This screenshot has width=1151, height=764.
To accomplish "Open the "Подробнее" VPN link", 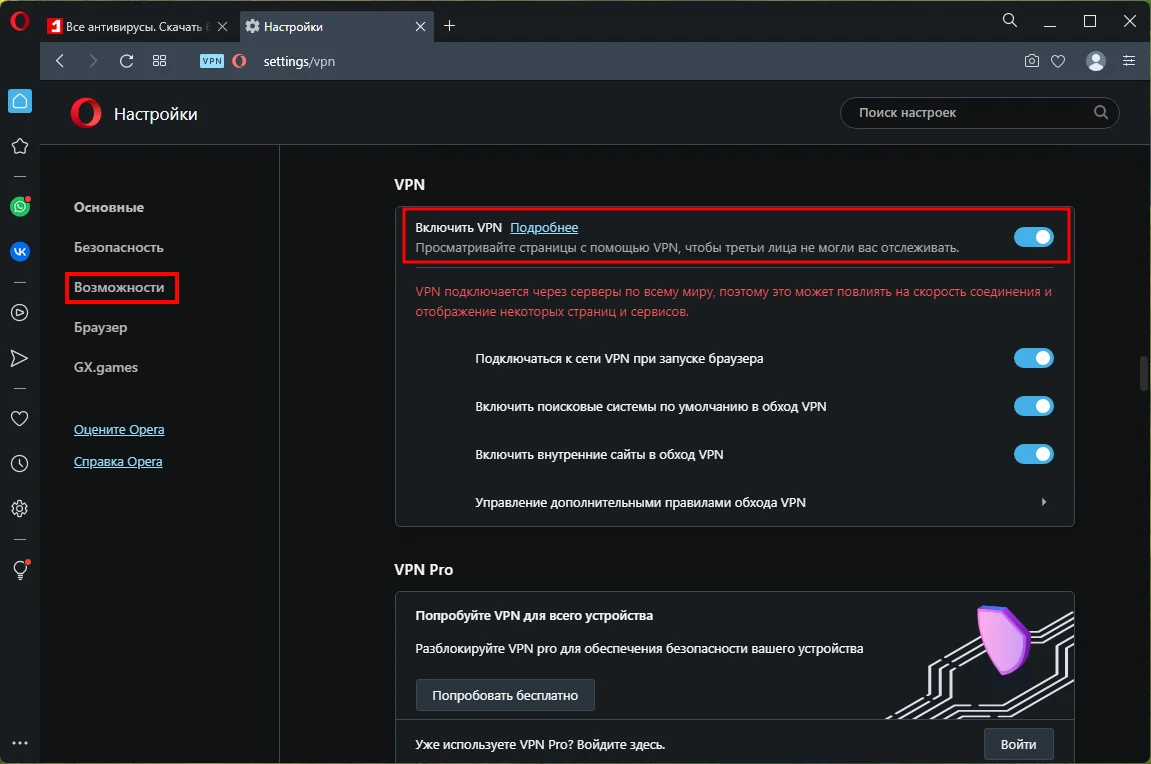I will [x=544, y=228].
